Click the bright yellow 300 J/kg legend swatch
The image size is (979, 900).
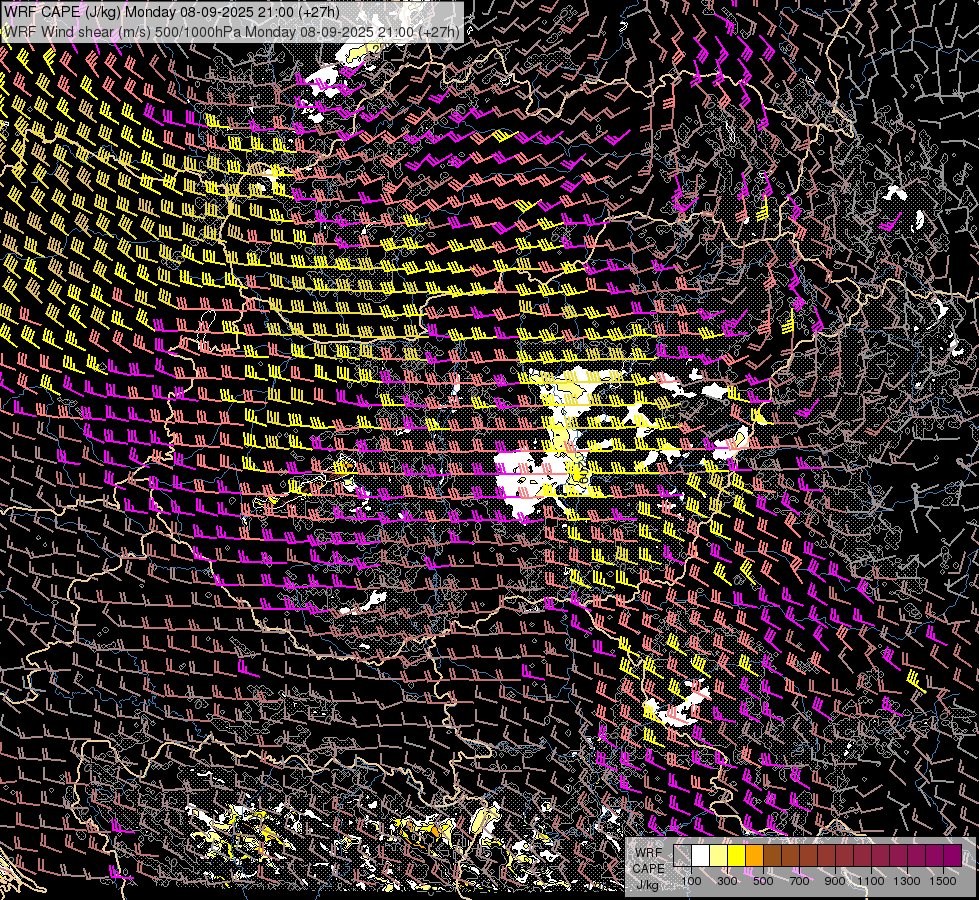point(737,856)
